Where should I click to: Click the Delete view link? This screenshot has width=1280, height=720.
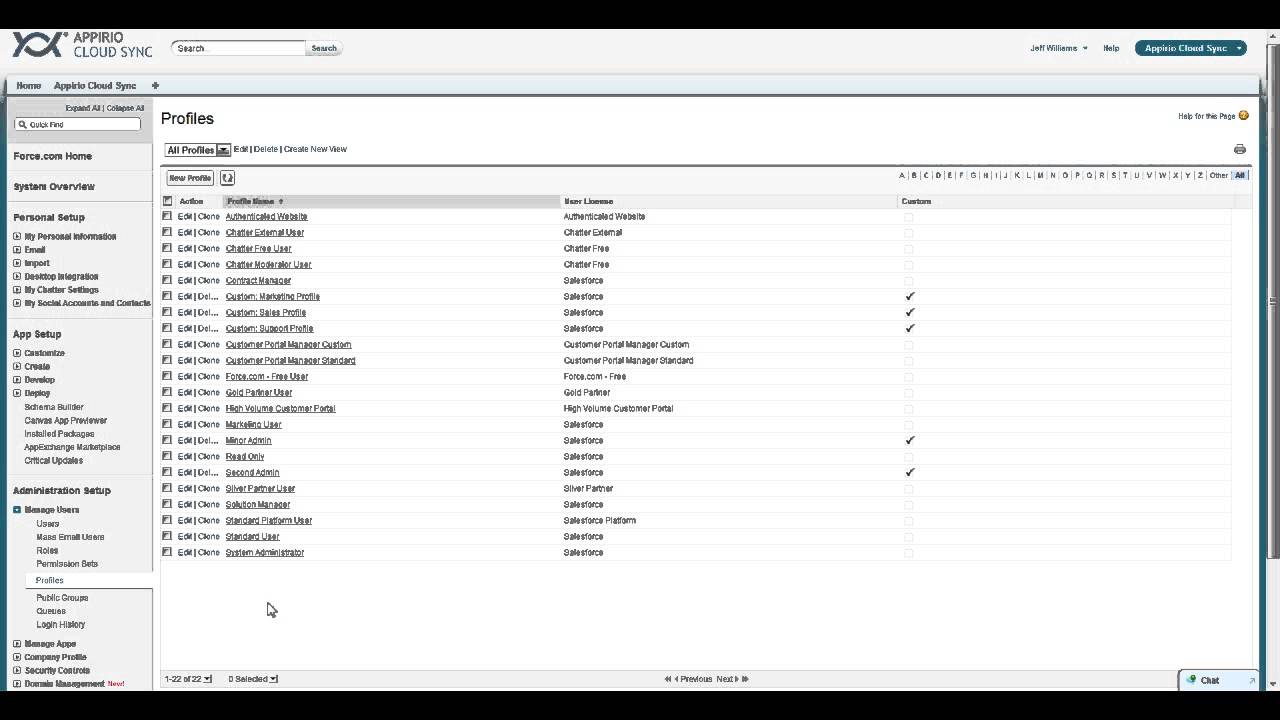(266, 149)
